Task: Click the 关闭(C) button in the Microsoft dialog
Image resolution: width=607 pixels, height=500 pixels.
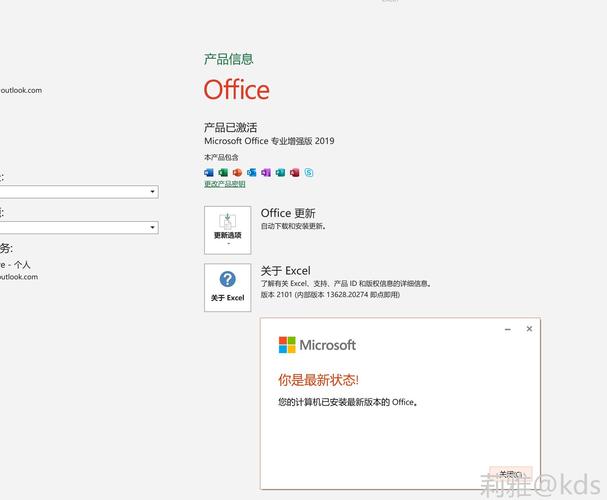Action: point(511,474)
